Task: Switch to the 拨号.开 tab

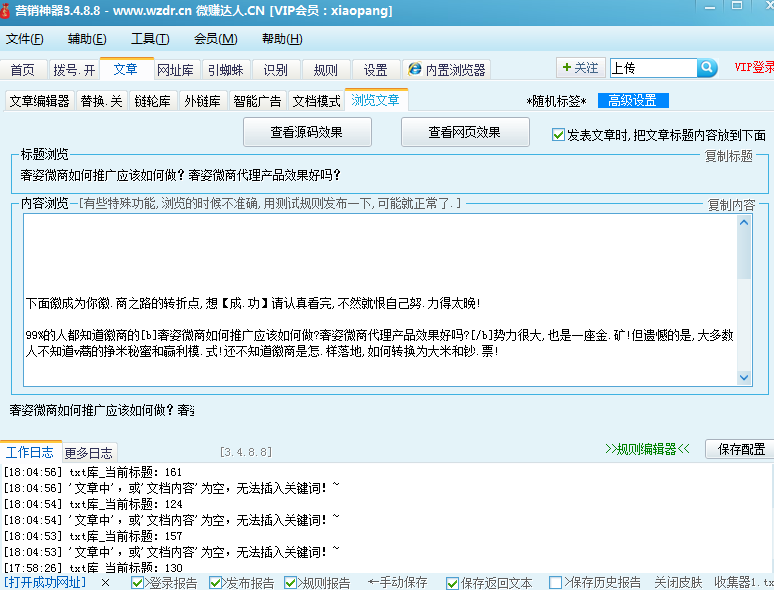Action: tap(74, 70)
